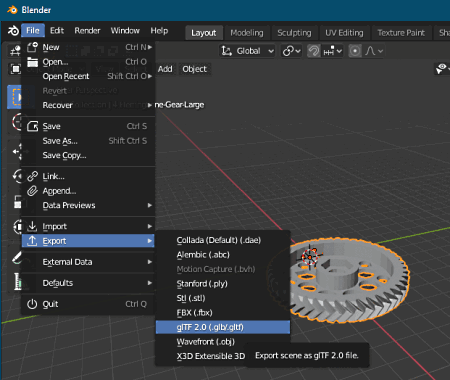This screenshot has height=380, width=450.
Task: Open the snapping options dropdown
Action: (332, 51)
